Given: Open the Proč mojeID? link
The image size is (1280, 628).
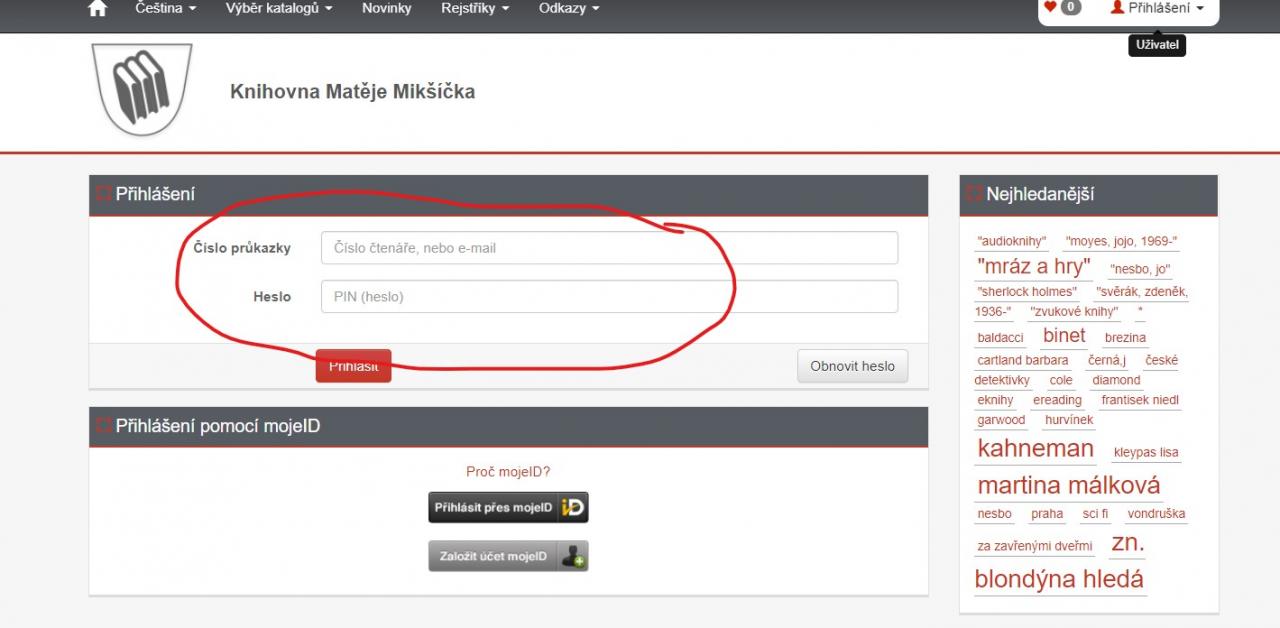Looking at the screenshot, I should coord(508,472).
